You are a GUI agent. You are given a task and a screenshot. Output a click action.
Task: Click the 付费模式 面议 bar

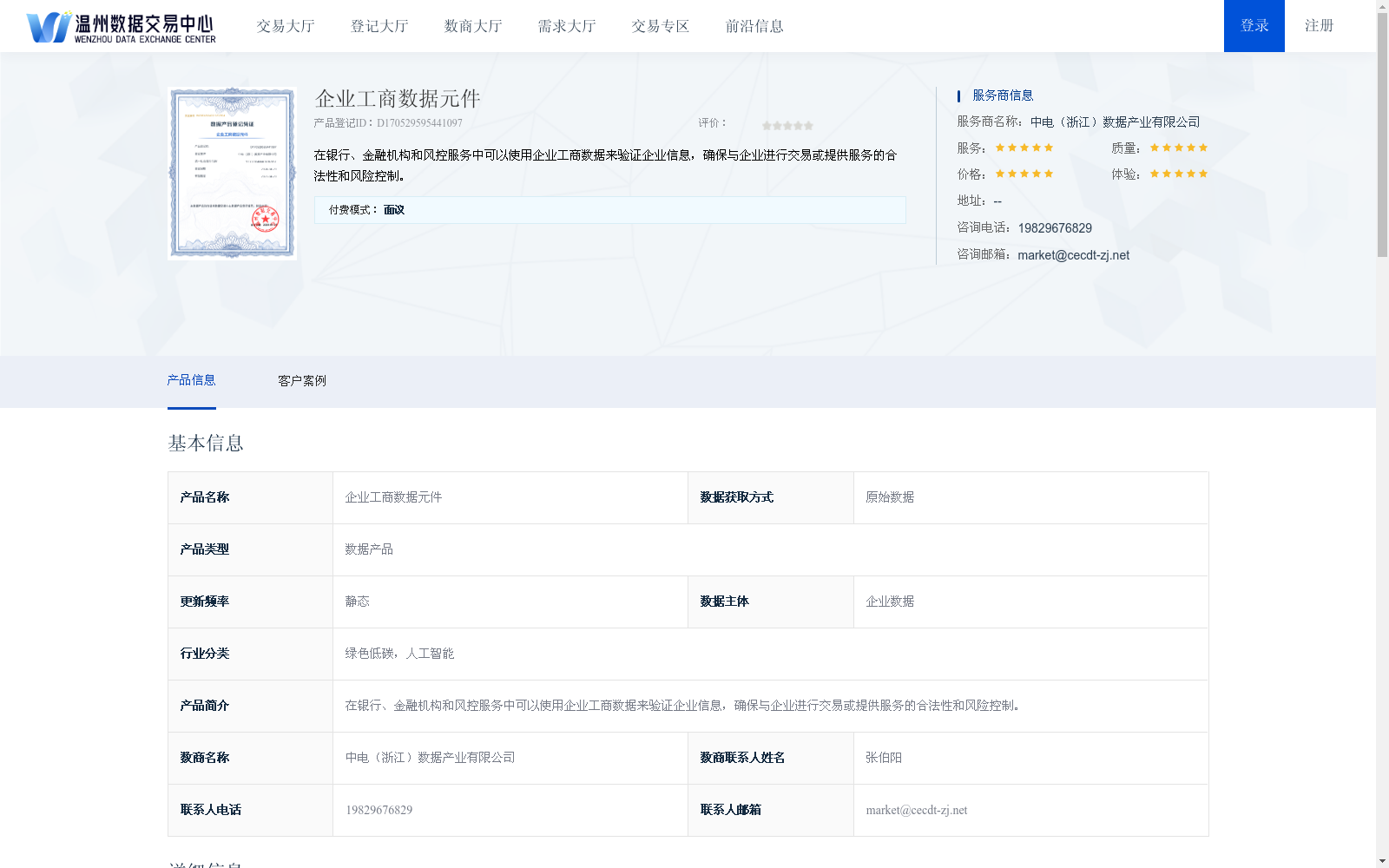609,210
